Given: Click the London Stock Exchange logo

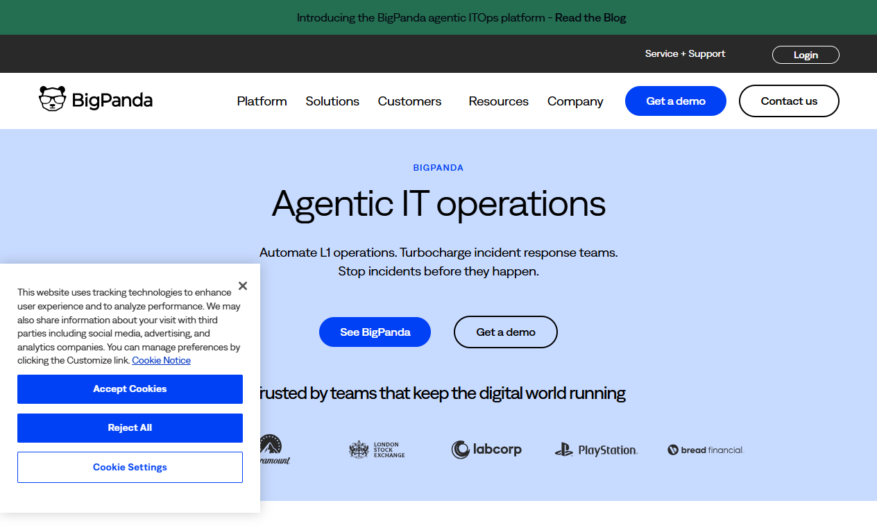Looking at the screenshot, I should pos(377,449).
